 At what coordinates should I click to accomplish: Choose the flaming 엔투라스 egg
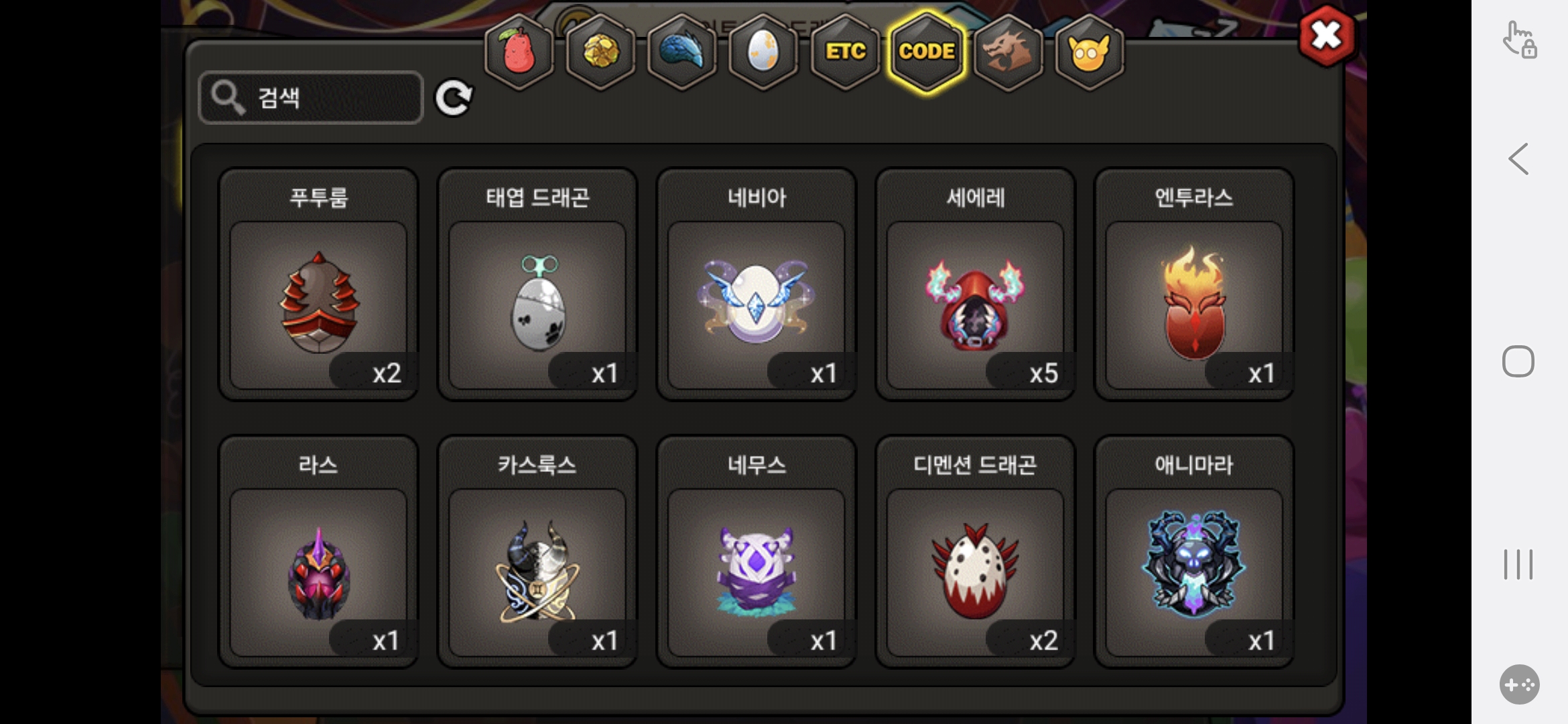(1194, 284)
